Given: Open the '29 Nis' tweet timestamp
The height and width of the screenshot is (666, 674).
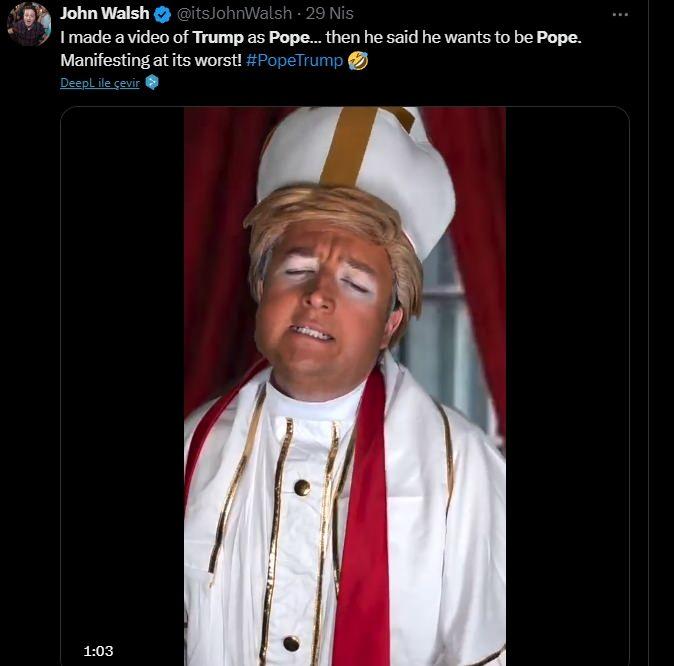Looking at the screenshot, I should point(330,13).
